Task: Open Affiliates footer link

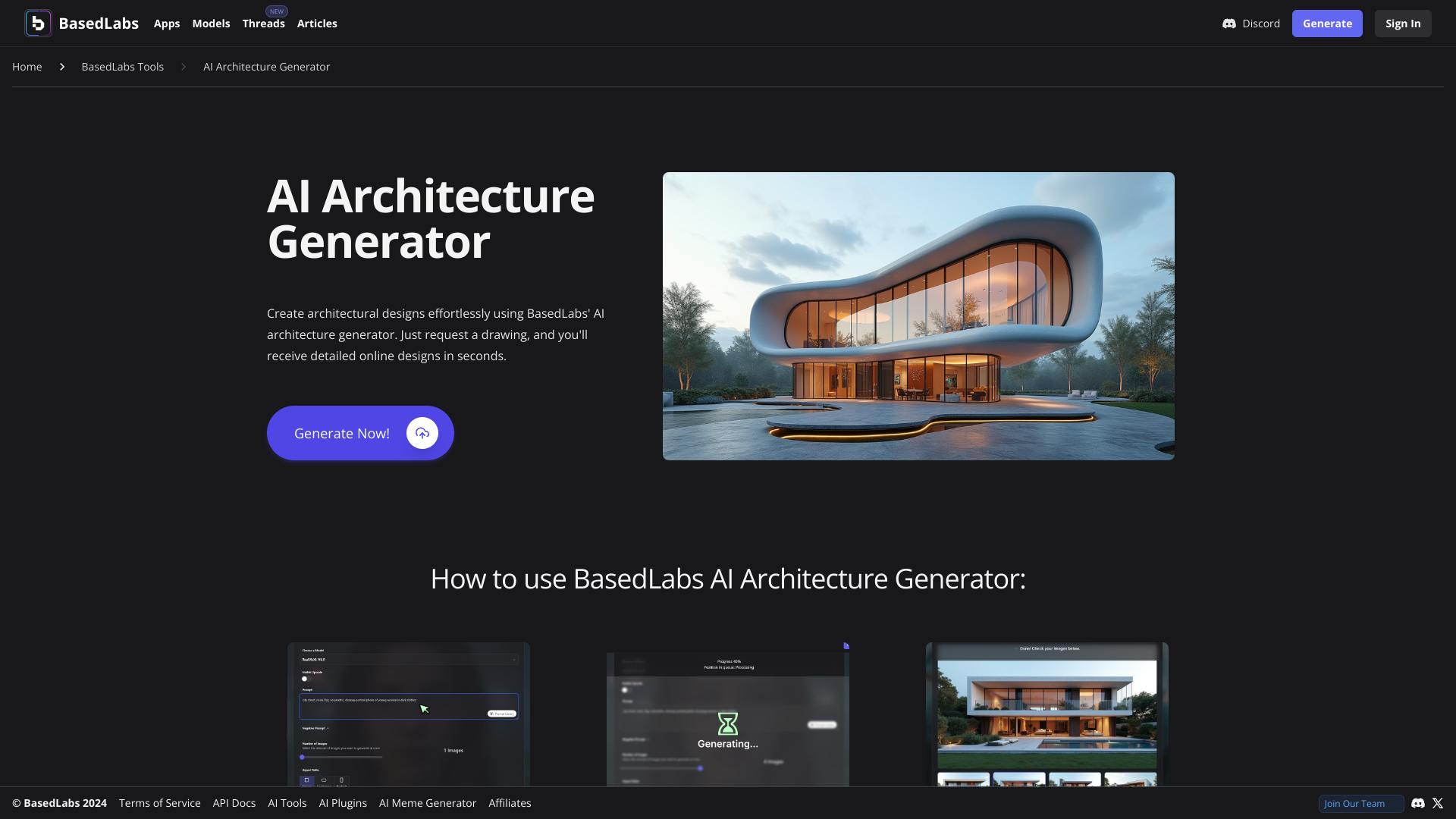Action: point(510,803)
